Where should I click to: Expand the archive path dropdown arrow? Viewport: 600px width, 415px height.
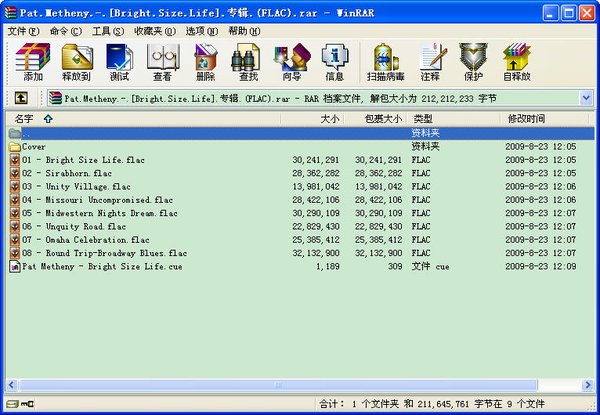tap(586, 98)
